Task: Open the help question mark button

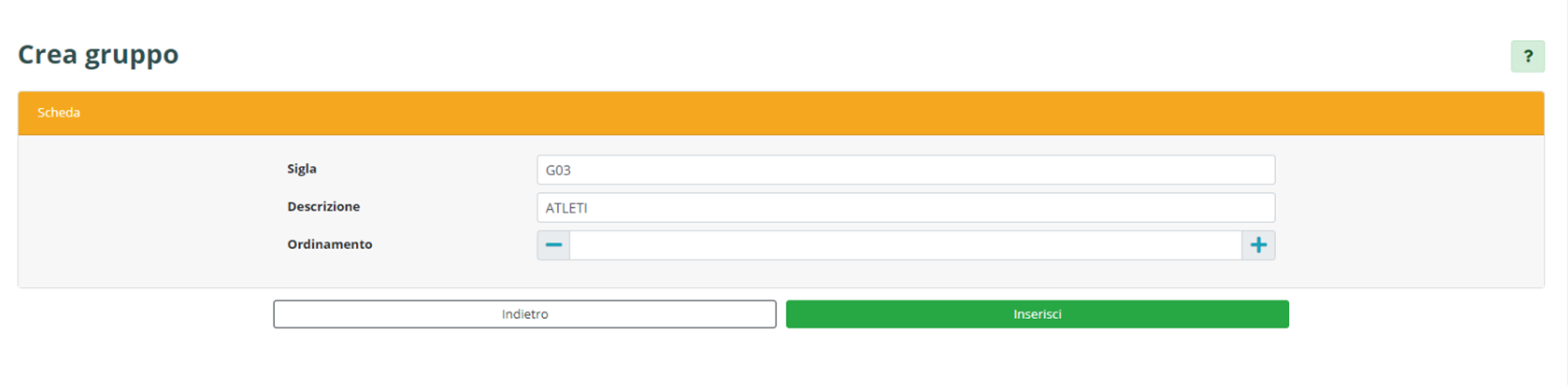Action: [1527, 56]
